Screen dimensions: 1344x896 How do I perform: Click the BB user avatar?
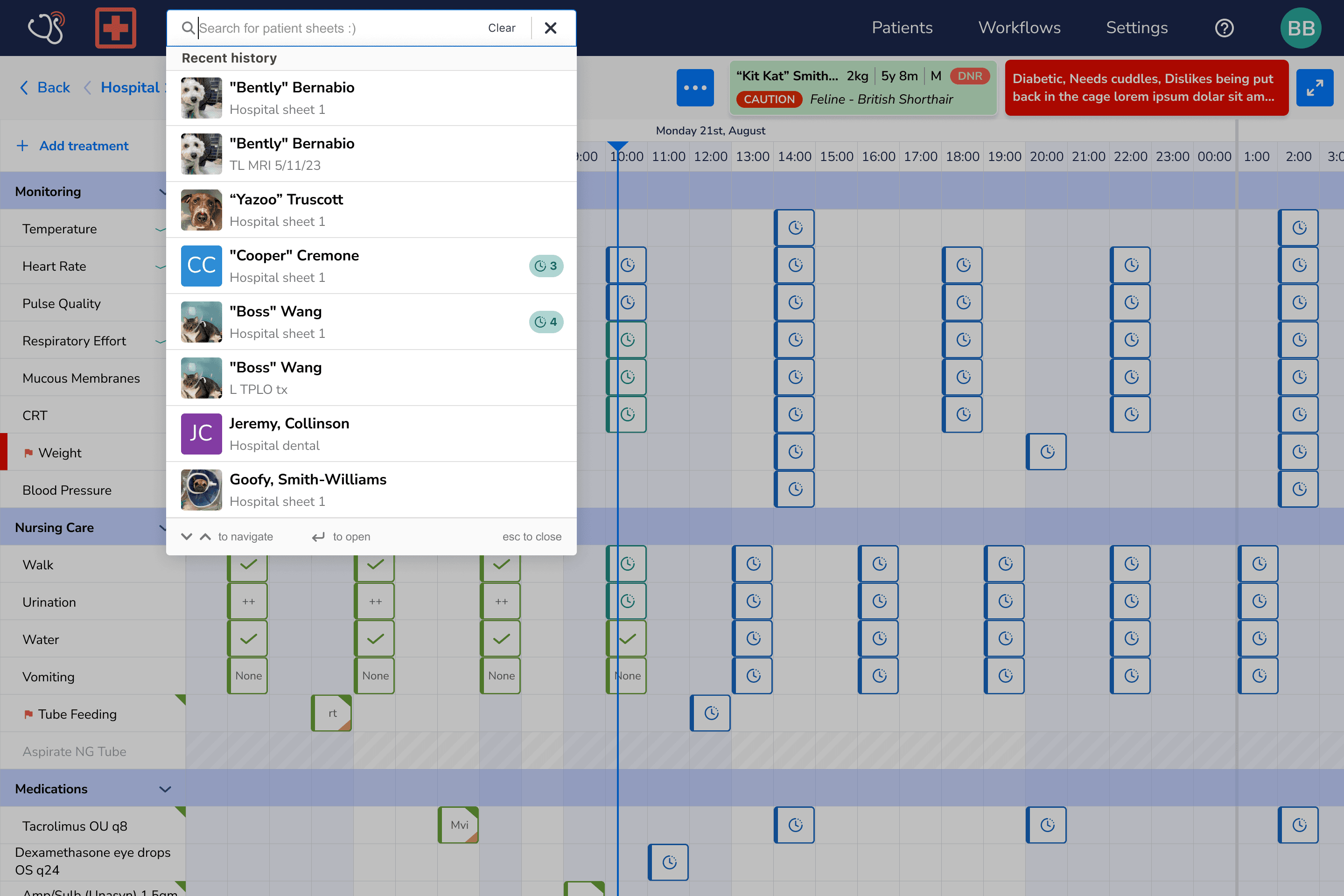(x=1301, y=28)
